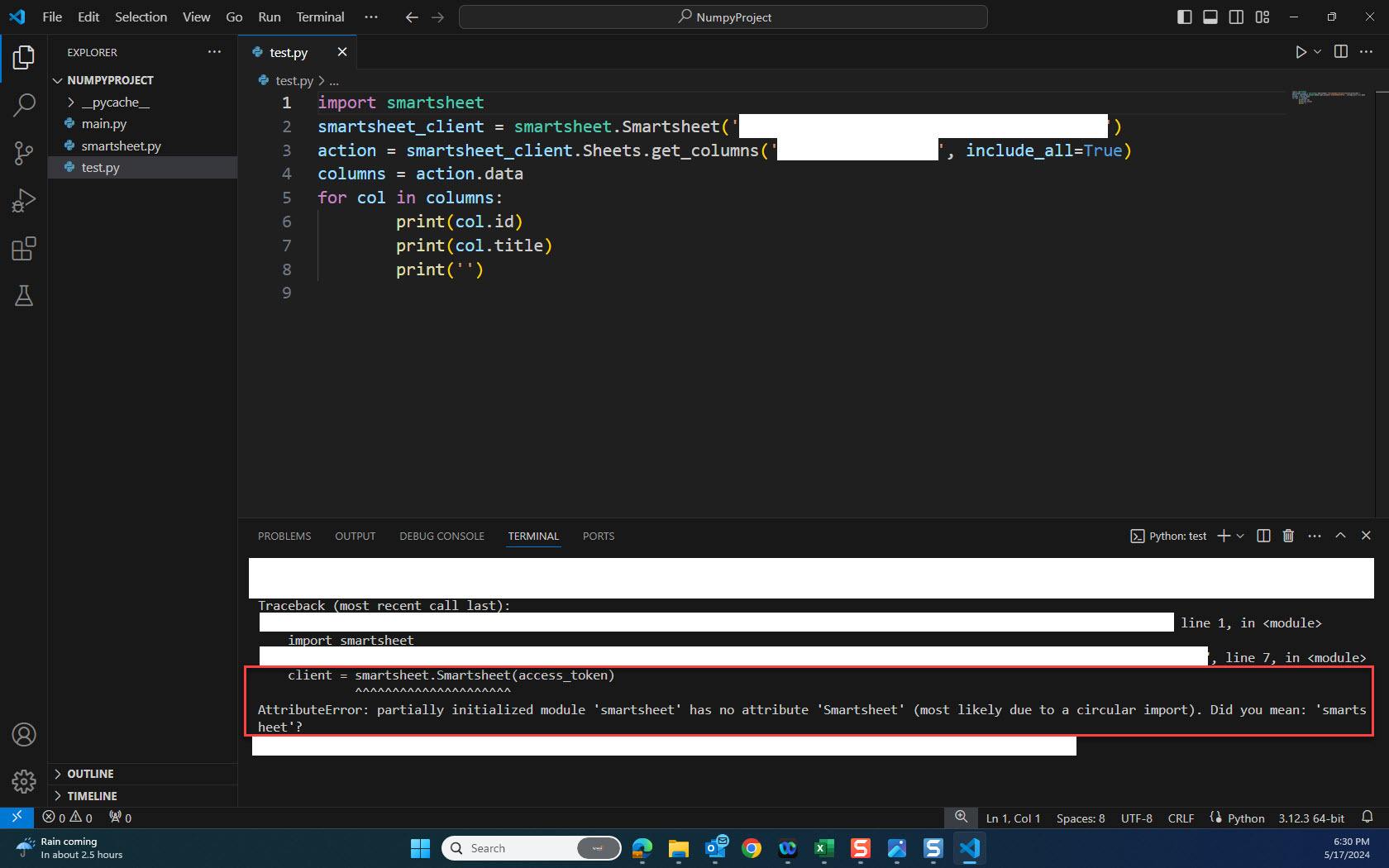Click the zoom magnifier status bar icon
Image resolution: width=1389 pixels, height=868 pixels.
961,818
